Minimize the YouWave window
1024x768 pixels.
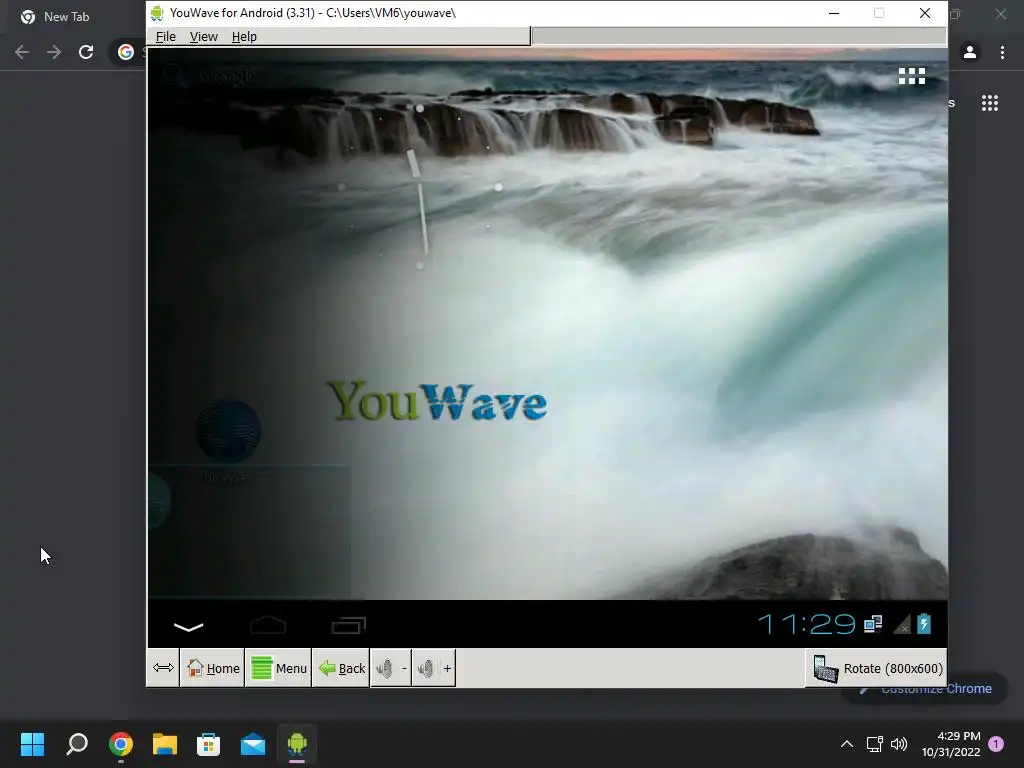tap(834, 13)
